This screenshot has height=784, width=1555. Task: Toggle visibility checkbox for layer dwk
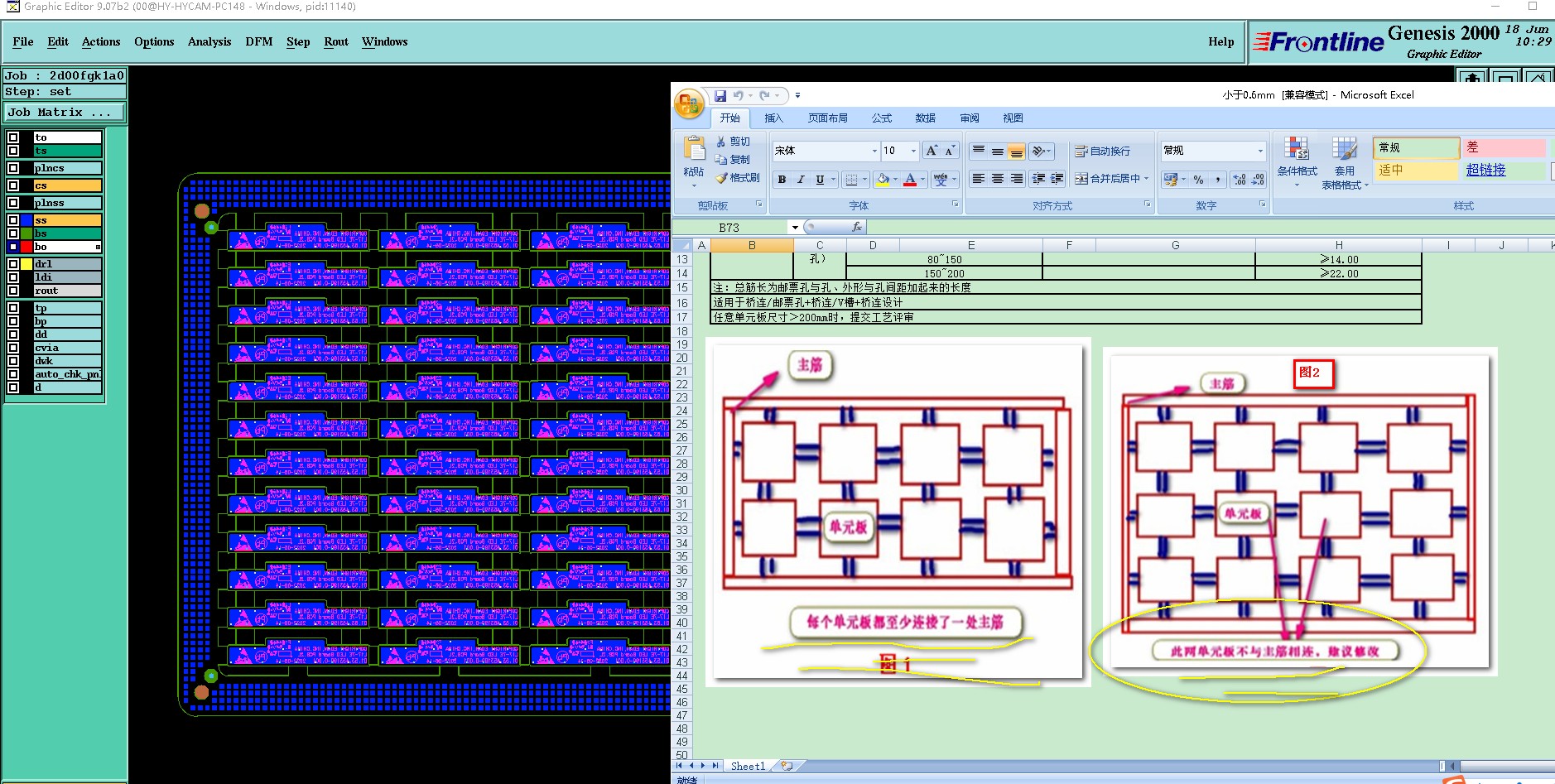(13, 361)
